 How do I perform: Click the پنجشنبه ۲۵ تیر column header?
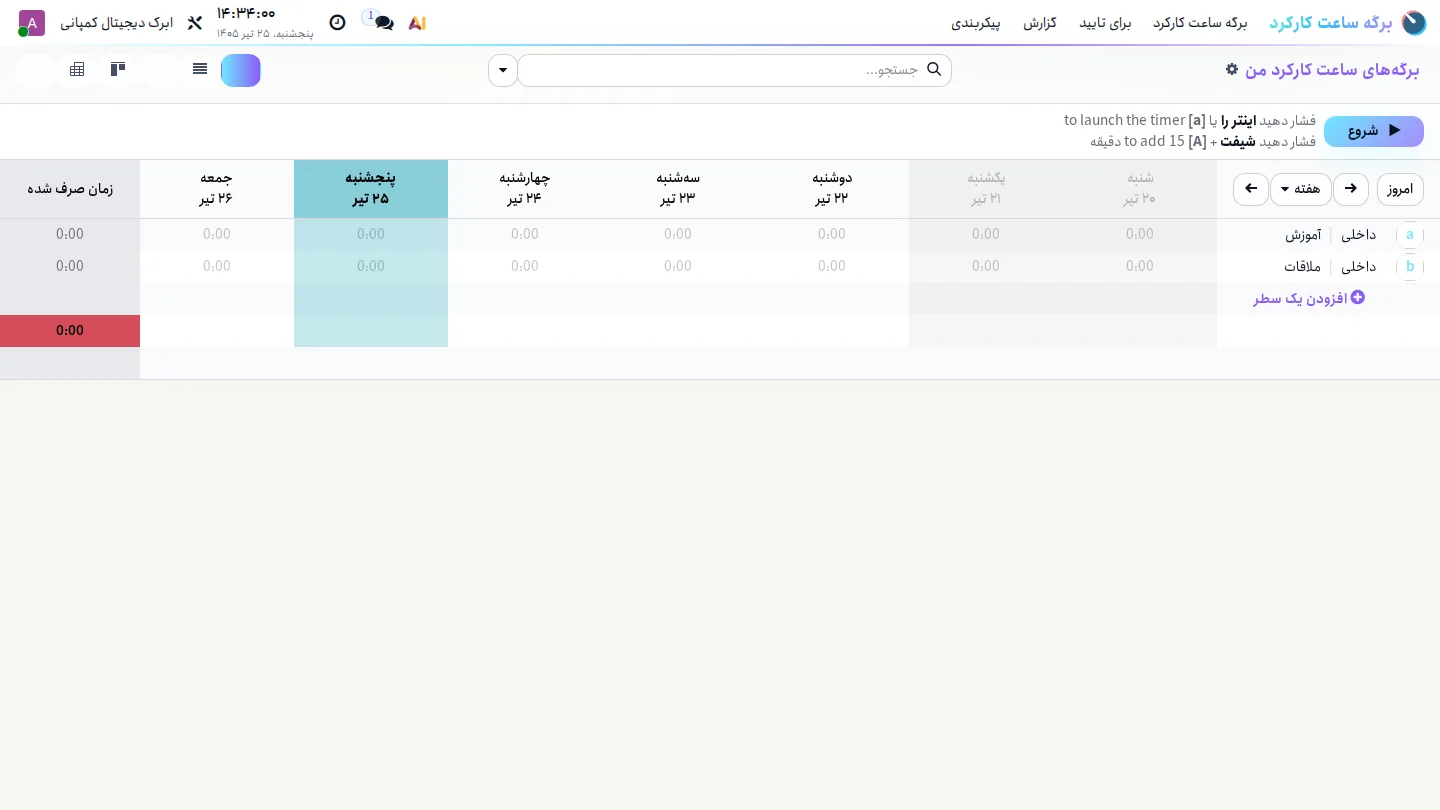[x=371, y=188]
